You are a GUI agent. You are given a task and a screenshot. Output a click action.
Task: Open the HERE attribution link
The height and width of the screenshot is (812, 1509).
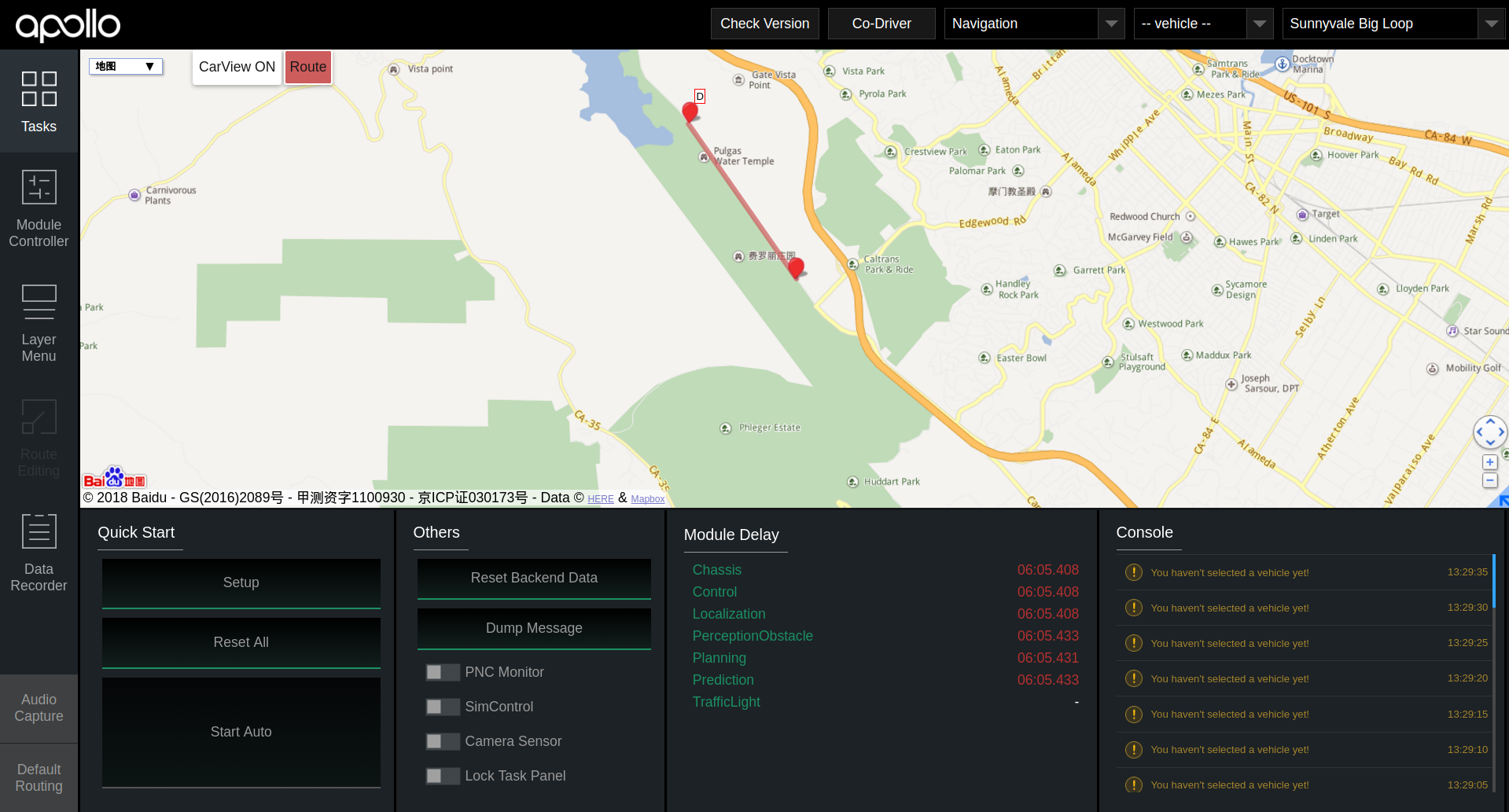[601, 499]
